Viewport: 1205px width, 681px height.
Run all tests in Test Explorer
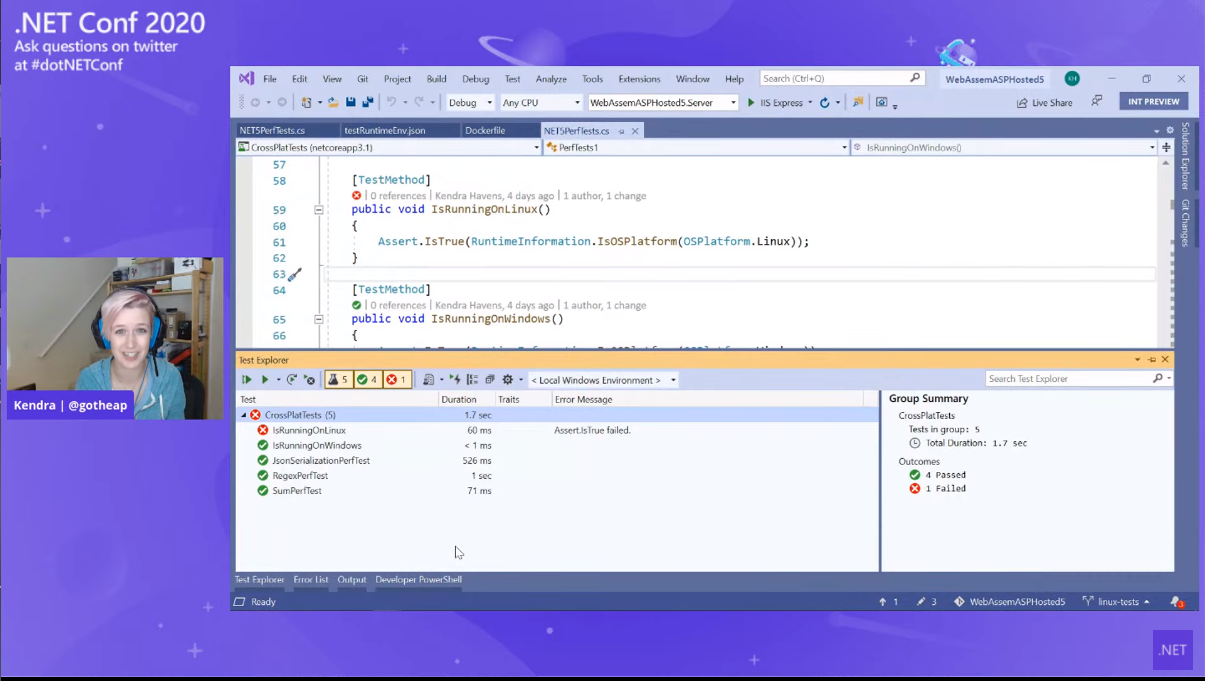tap(247, 380)
